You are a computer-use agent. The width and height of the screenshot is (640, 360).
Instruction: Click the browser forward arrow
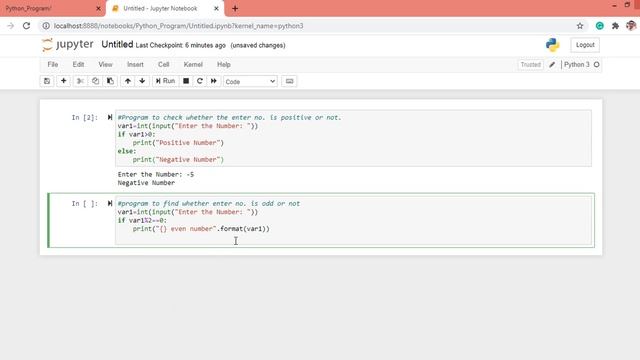tap(11, 26)
